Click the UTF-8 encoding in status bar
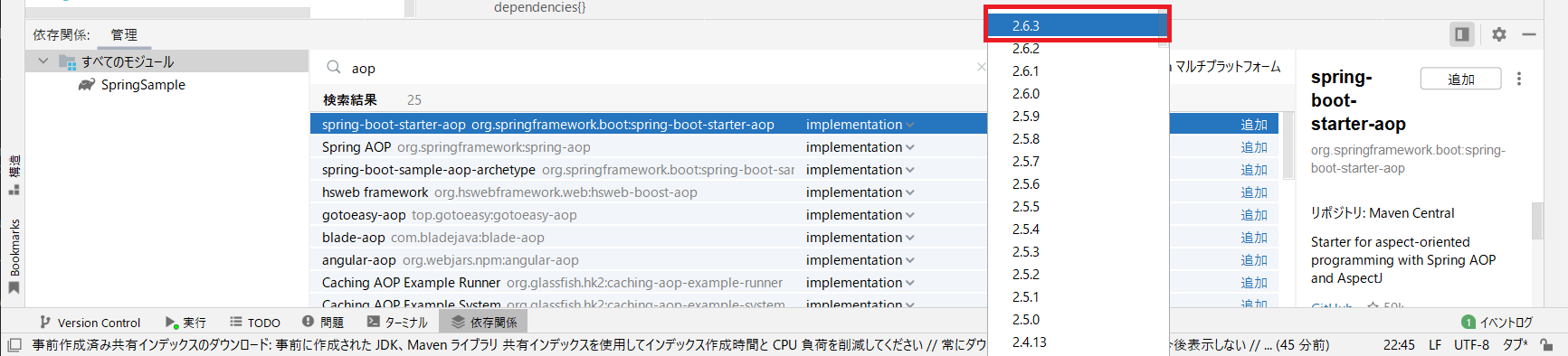Image resolution: width=1568 pixels, height=356 pixels. (1471, 345)
